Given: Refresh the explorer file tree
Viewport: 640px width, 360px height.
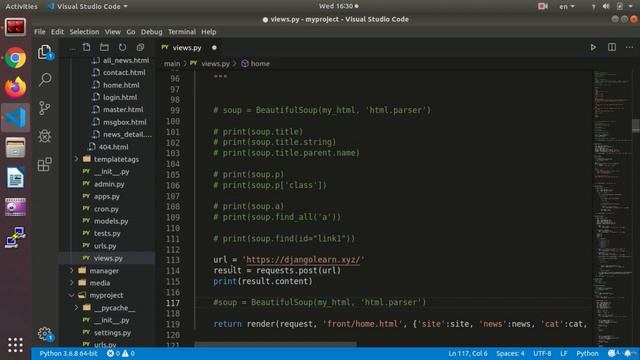Looking at the screenshot, I should tap(122, 47).
